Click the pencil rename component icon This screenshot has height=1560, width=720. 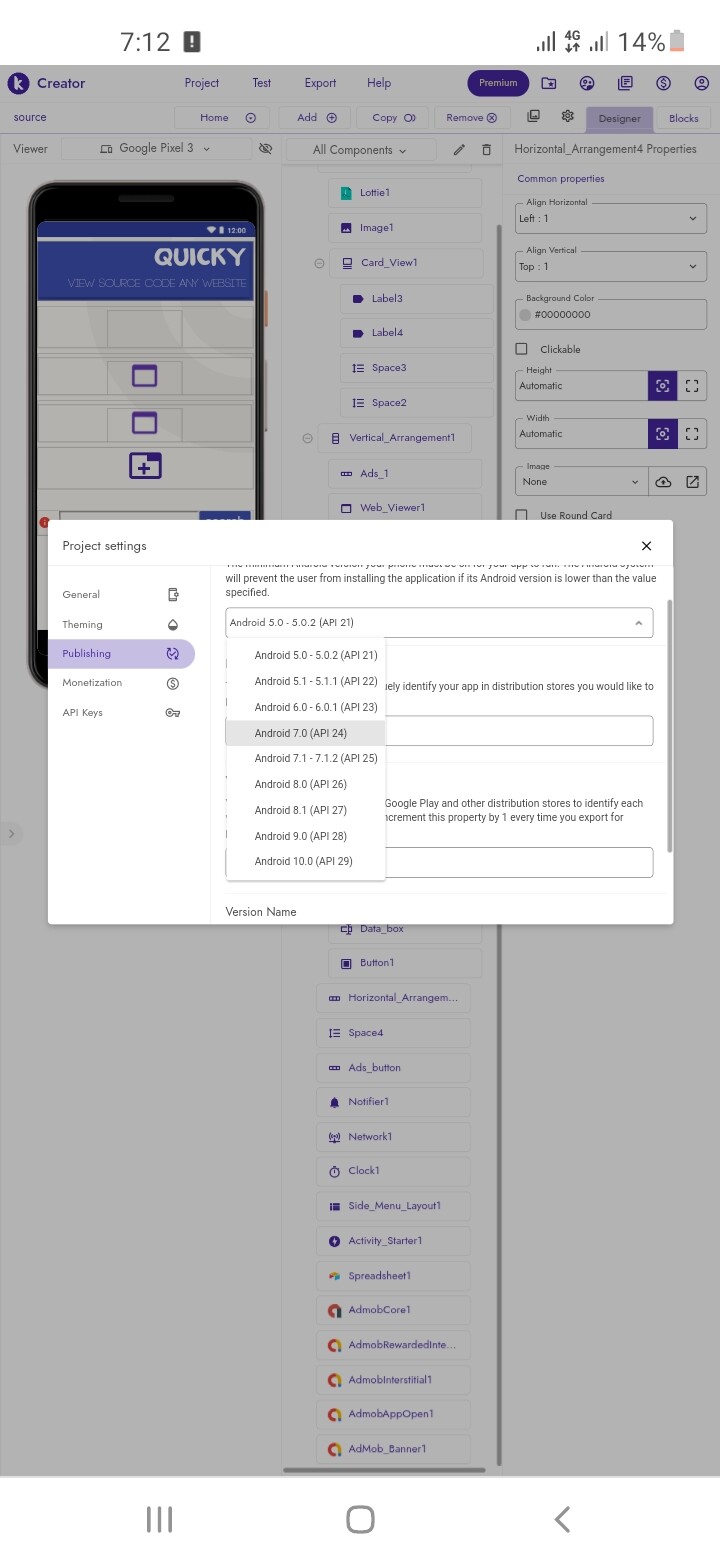click(459, 150)
